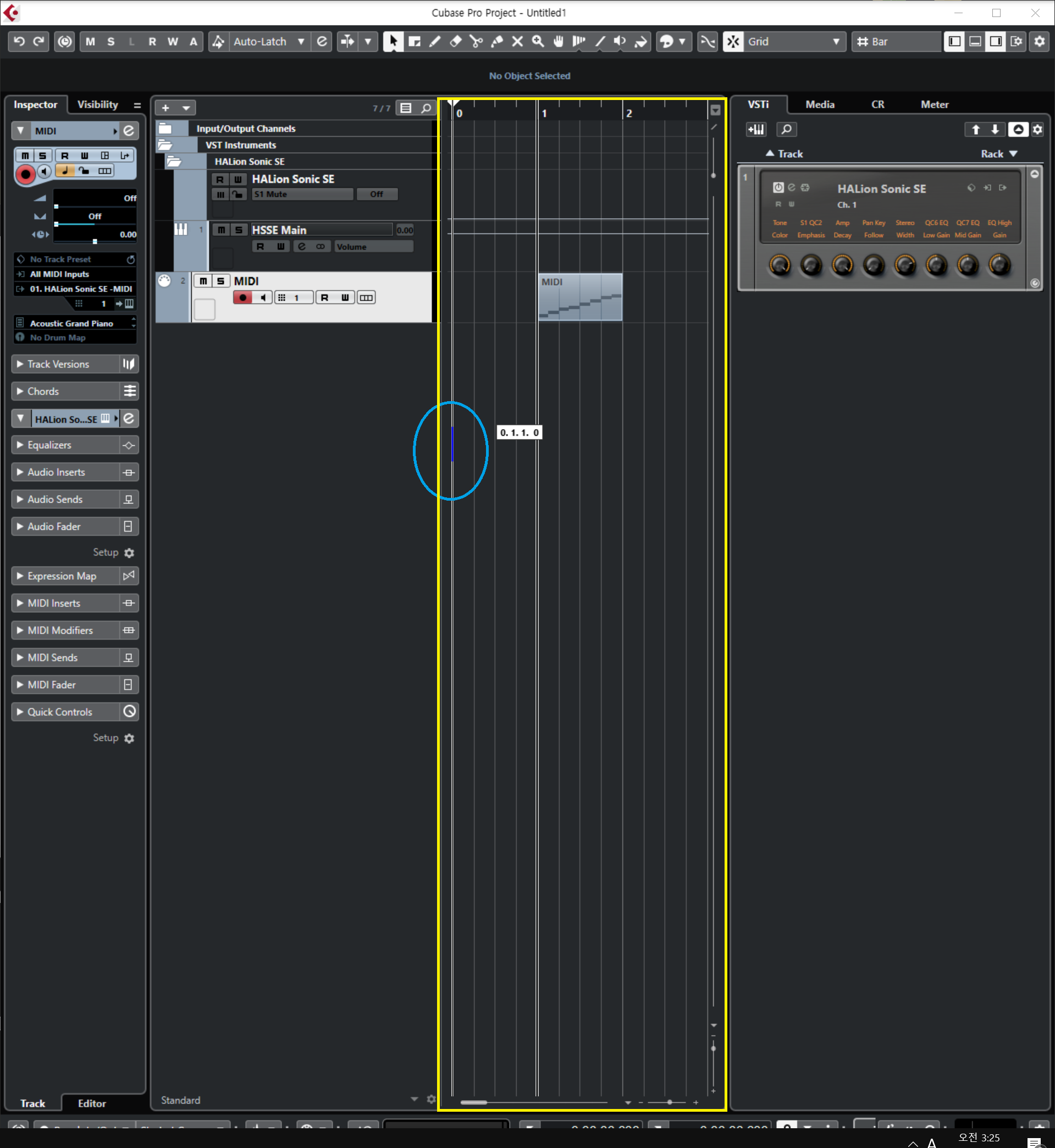Screen dimensions: 1055x1148
Task: Open the Meter tab
Action: click(x=934, y=104)
